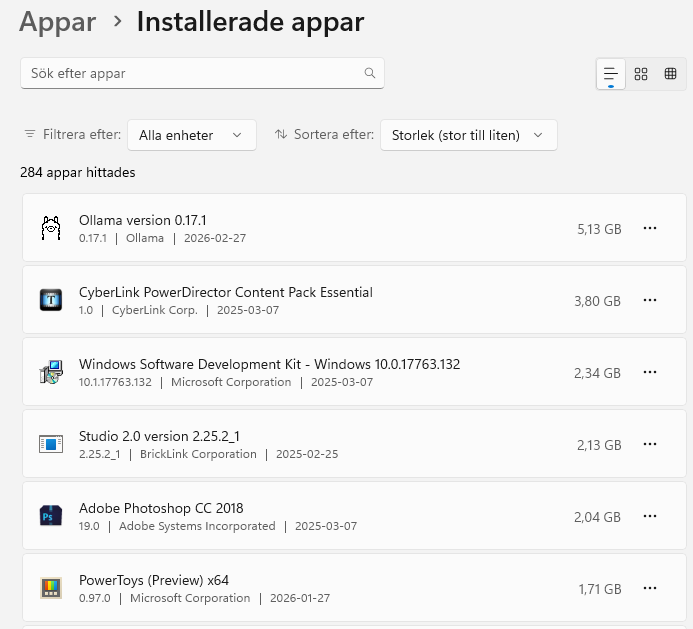Open more options for Windows Software Development Kit
Image resolution: width=693 pixels, height=629 pixels.
click(x=650, y=372)
